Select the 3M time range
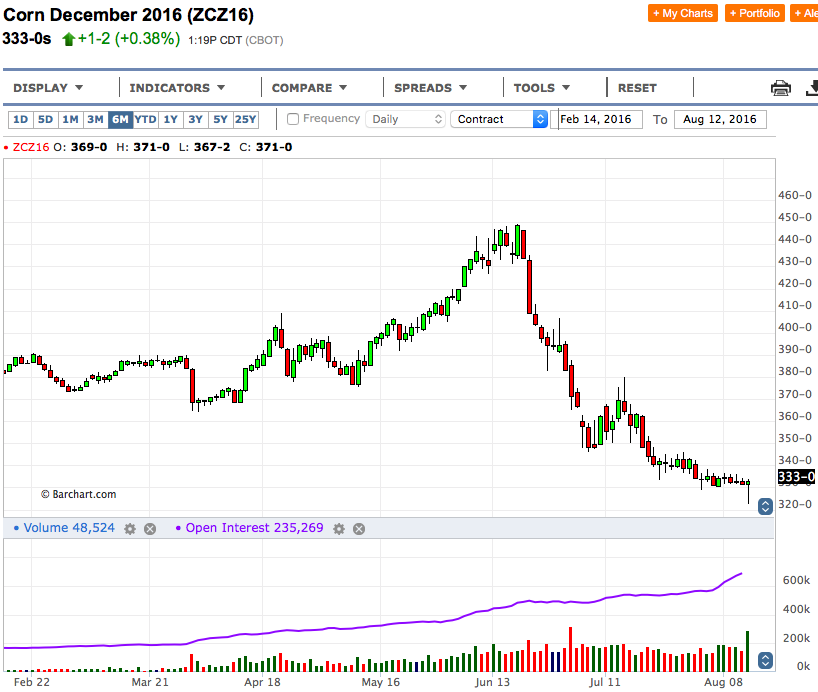 (x=95, y=120)
